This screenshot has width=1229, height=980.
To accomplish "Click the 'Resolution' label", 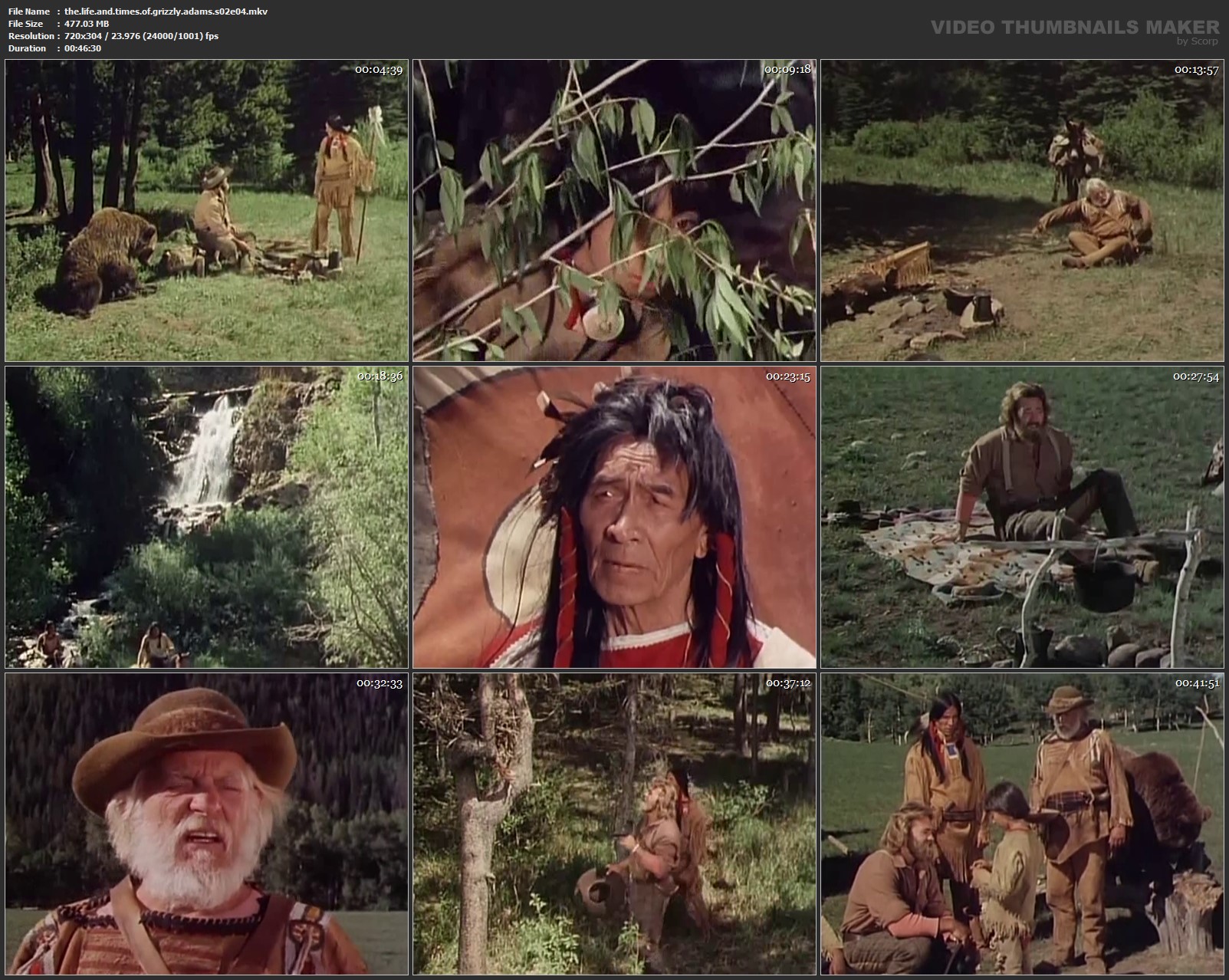I will [31, 36].
